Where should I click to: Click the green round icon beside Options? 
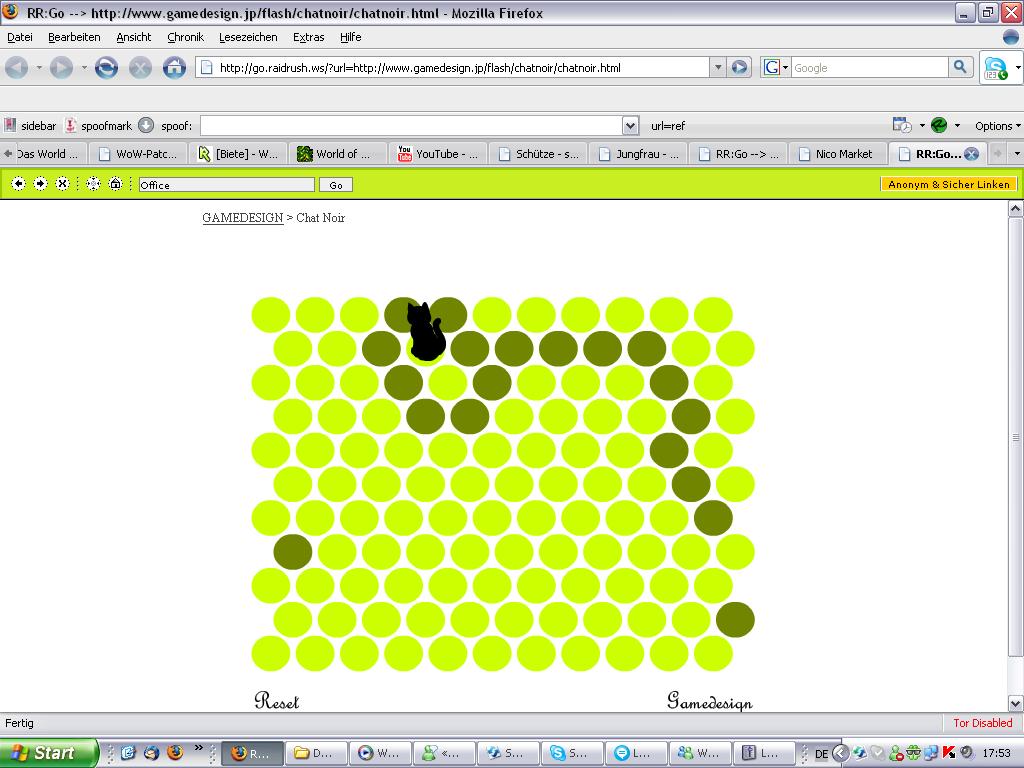(x=939, y=125)
